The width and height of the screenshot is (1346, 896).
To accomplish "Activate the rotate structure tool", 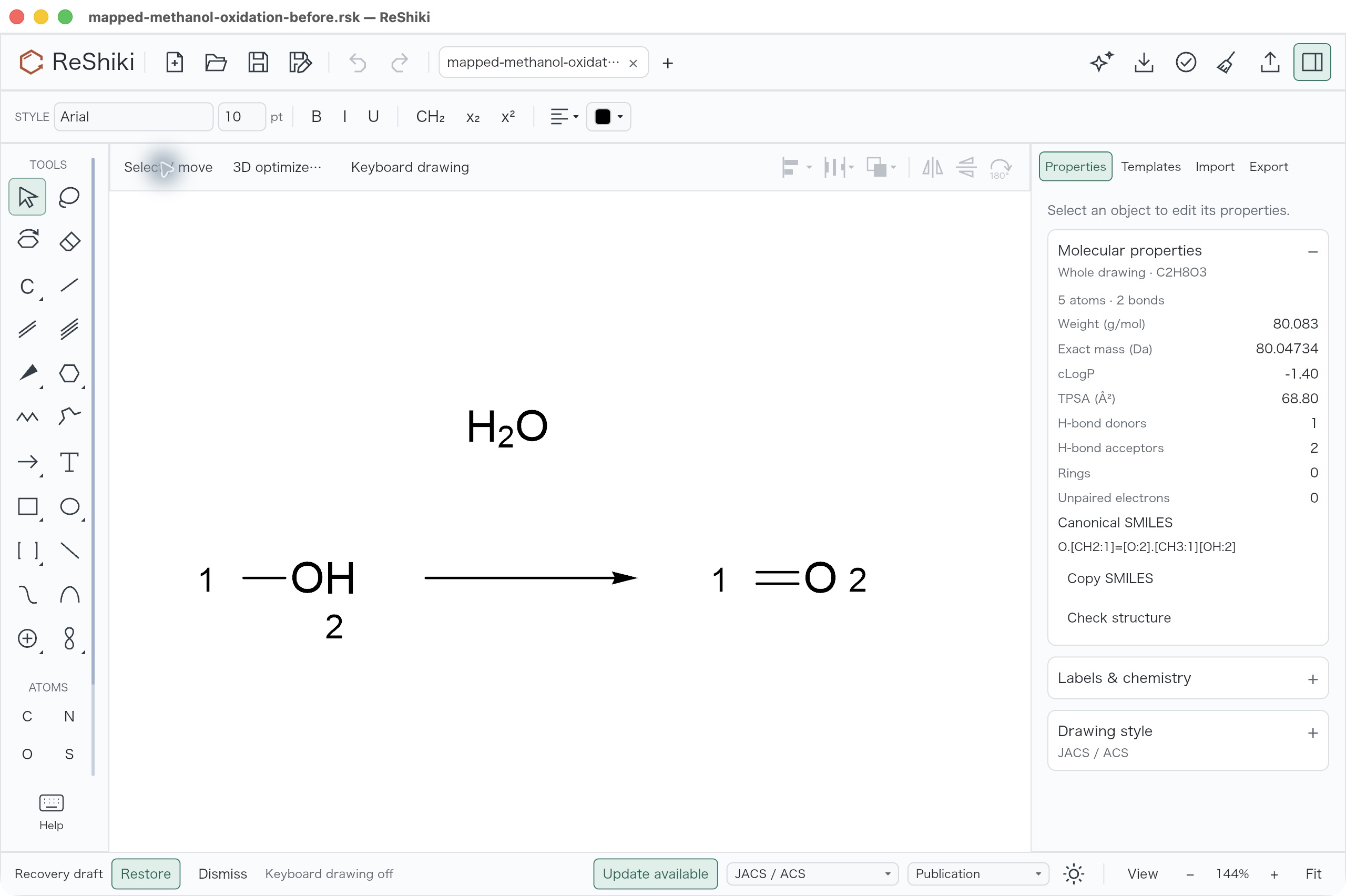I will coord(27,240).
